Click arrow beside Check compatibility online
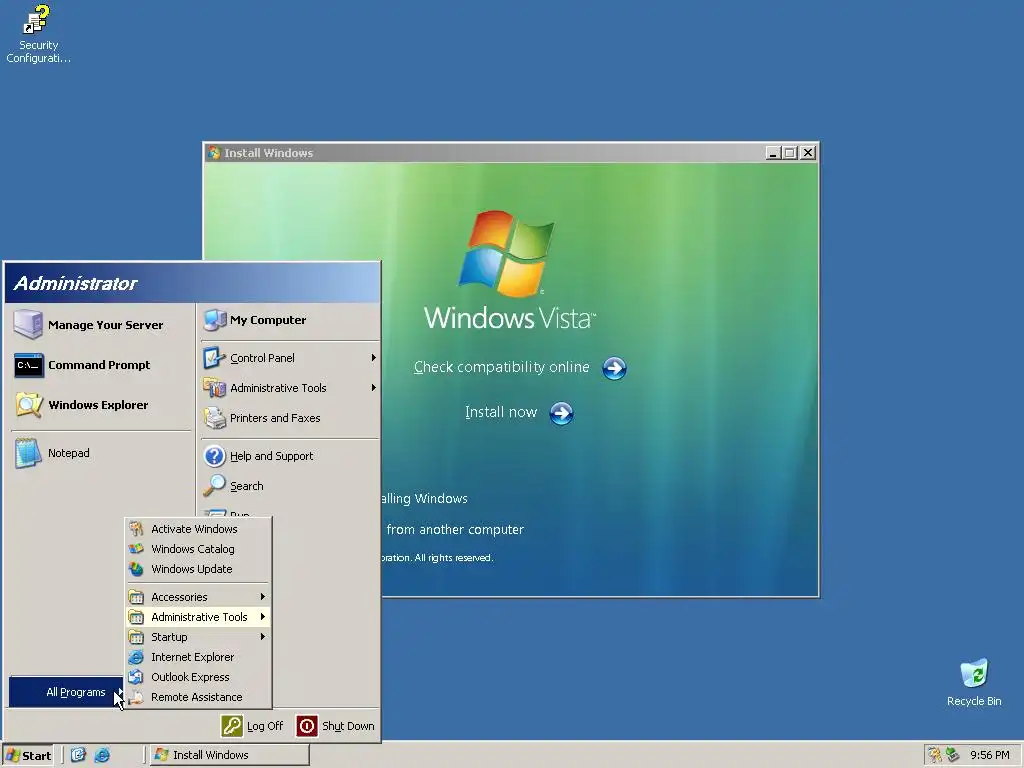The height and width of the screenshot is (768, 1024). (x=614, y=368)
